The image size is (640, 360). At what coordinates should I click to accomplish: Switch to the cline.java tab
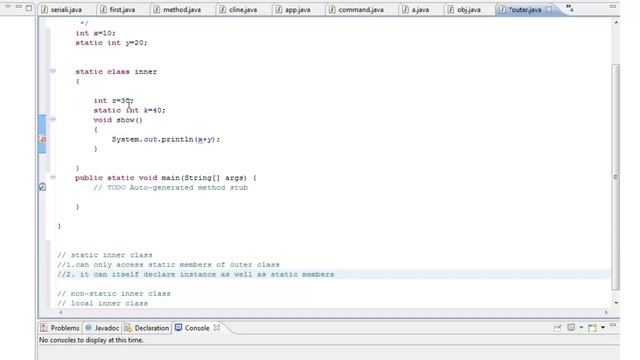238,9
